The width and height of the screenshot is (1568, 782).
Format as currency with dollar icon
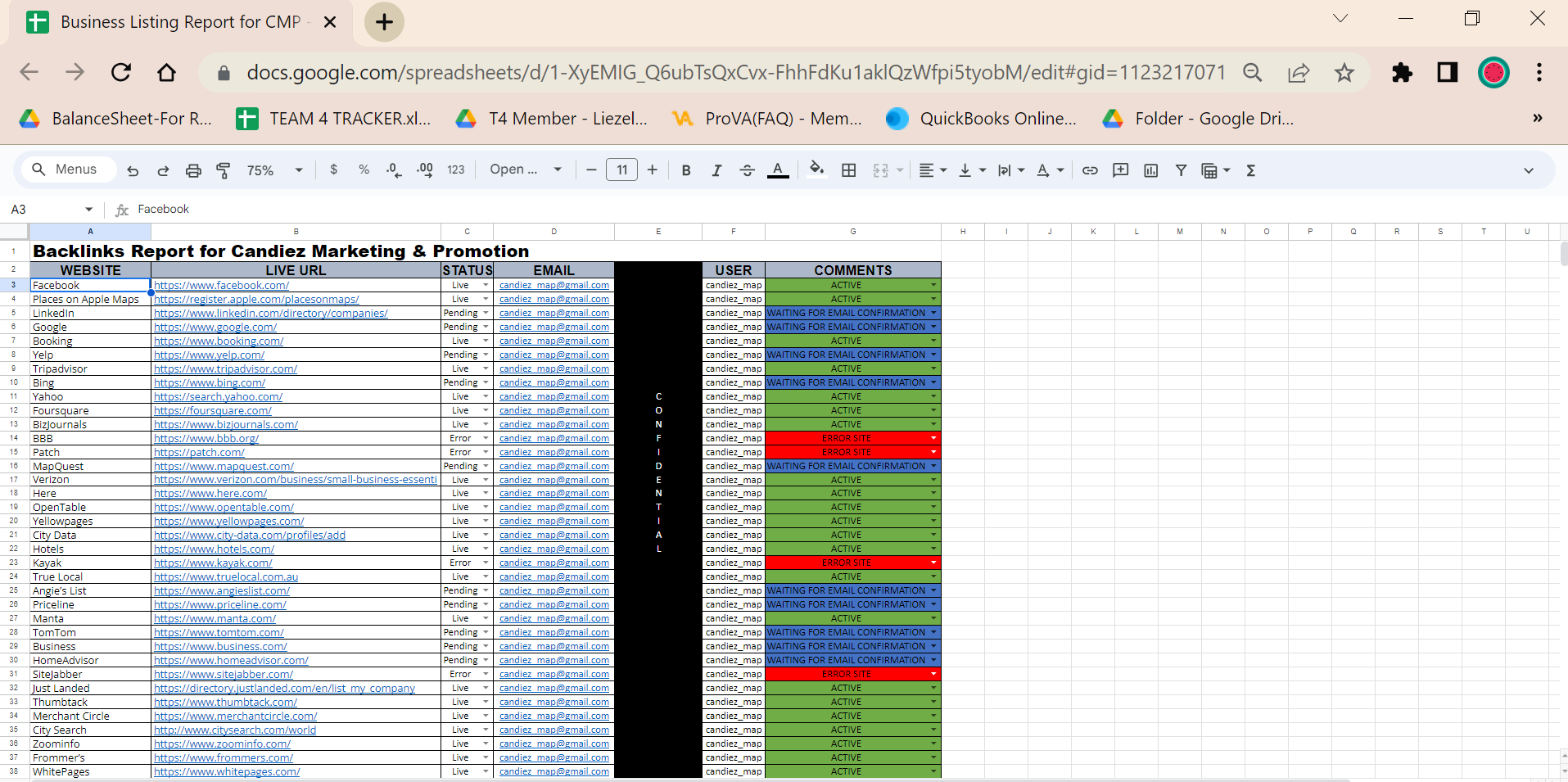point(333,170)
